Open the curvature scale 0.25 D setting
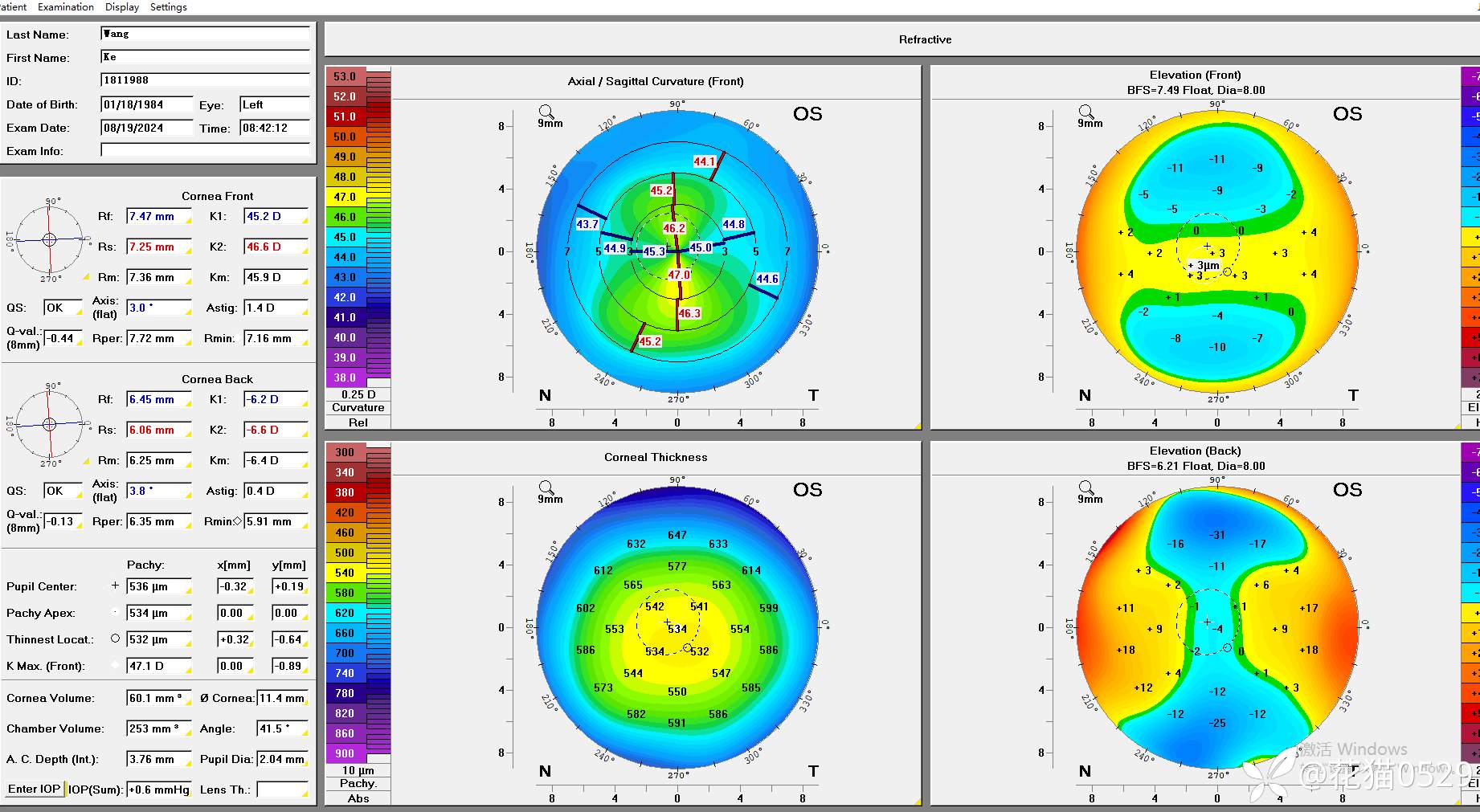Screen dimensions: 1480x812 coord(358,394)
